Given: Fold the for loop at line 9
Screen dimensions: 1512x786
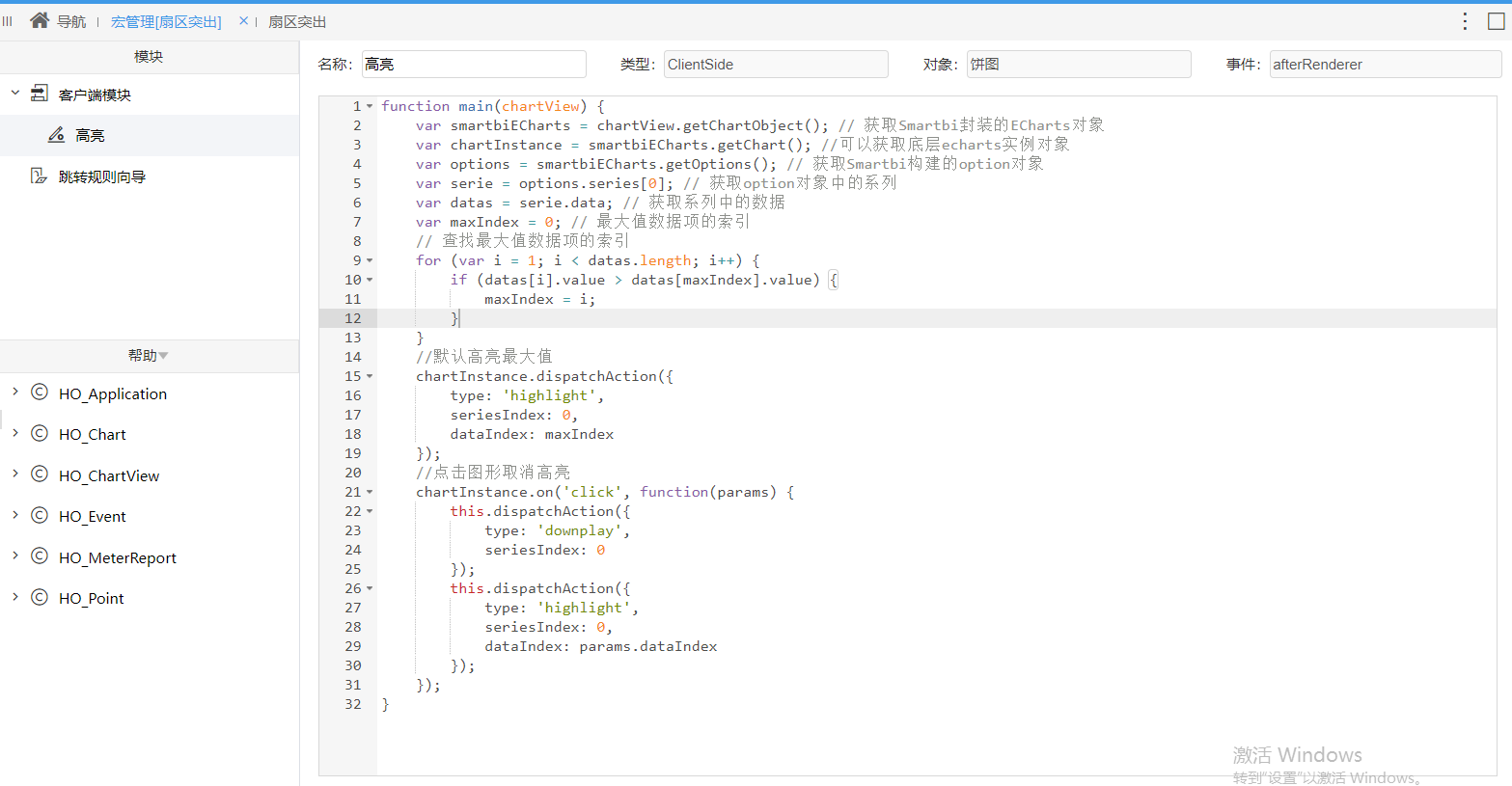Looking at the screenshot, I should (x=370, y=260).
